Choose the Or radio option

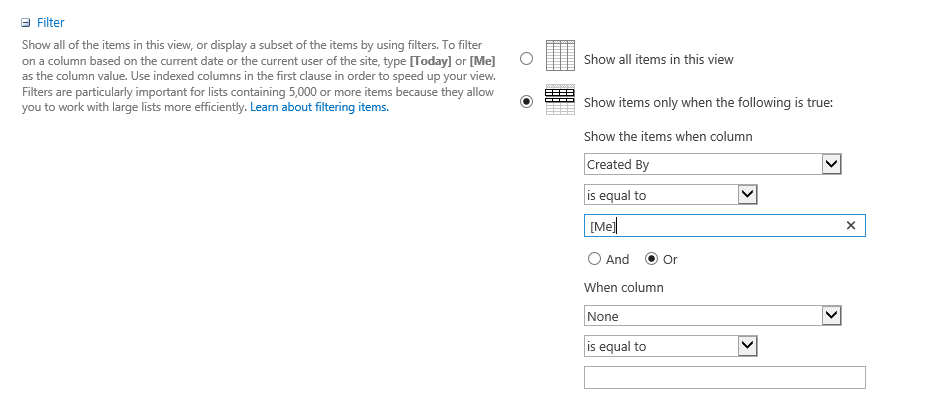652,259
